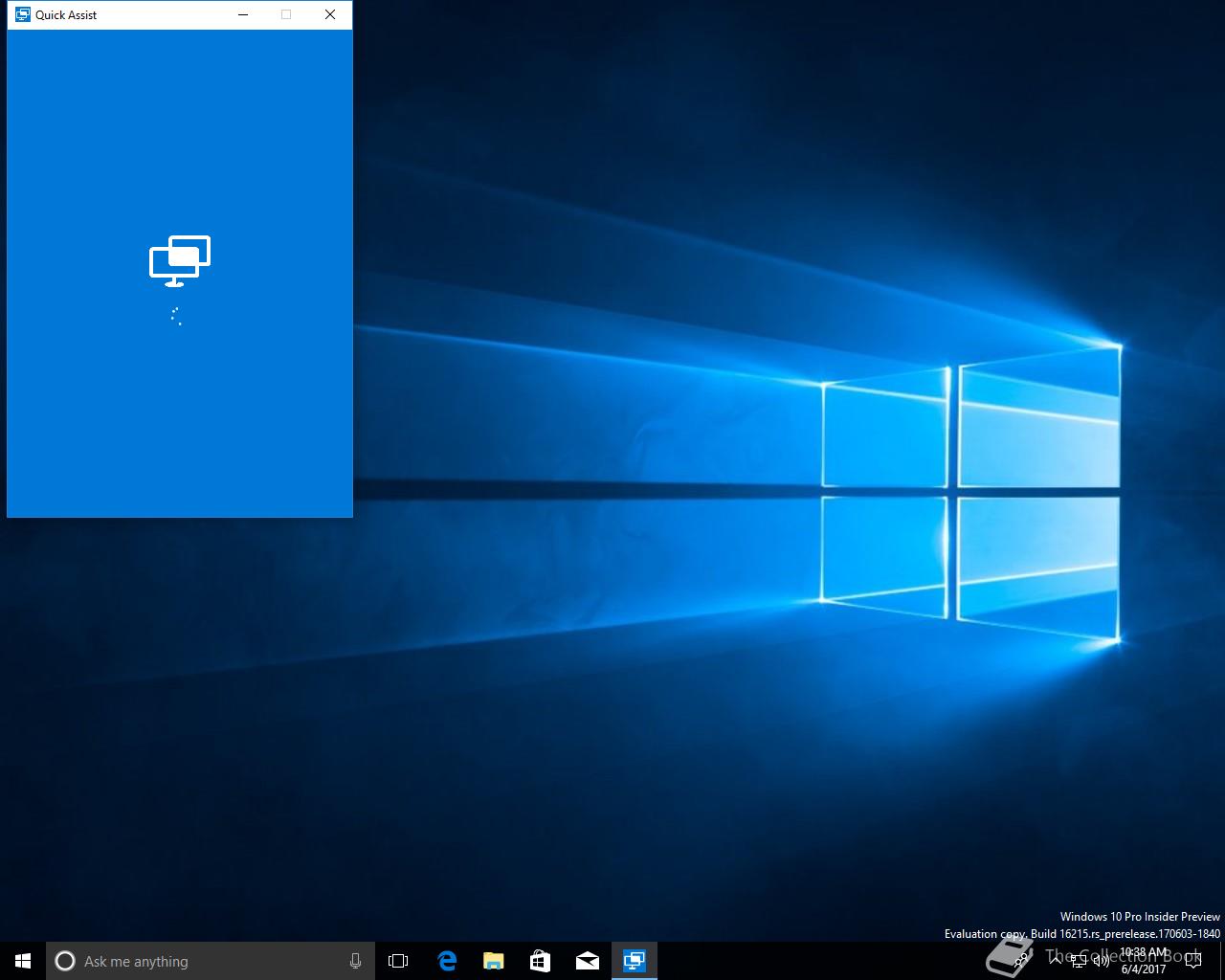Launch Microsoft Edge from the taskbar
Image resolution: width=1225 pixels, height=980 pixels.
[447, 961]
